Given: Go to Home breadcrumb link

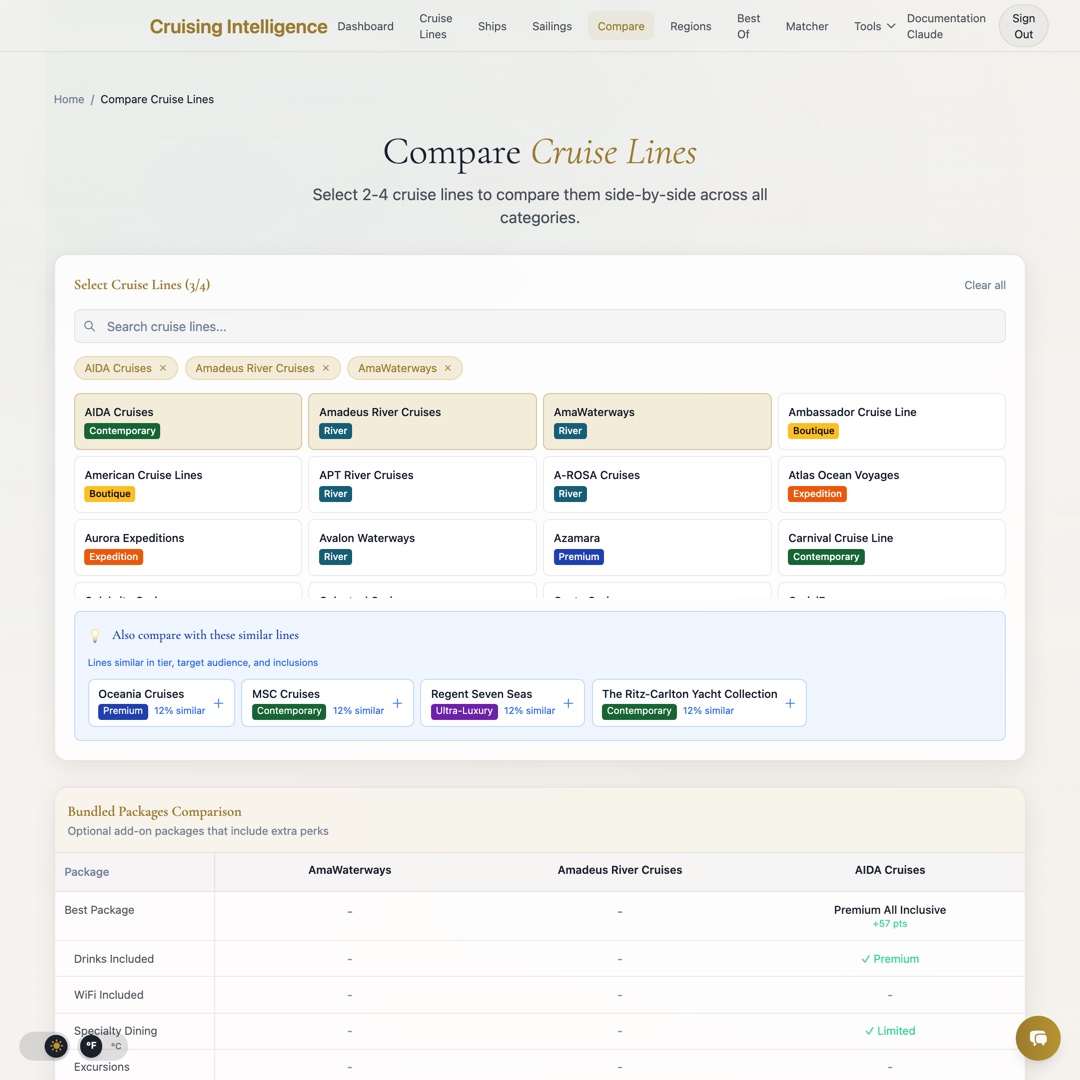Looking at the screenshot, I should (x=69, y=99).
